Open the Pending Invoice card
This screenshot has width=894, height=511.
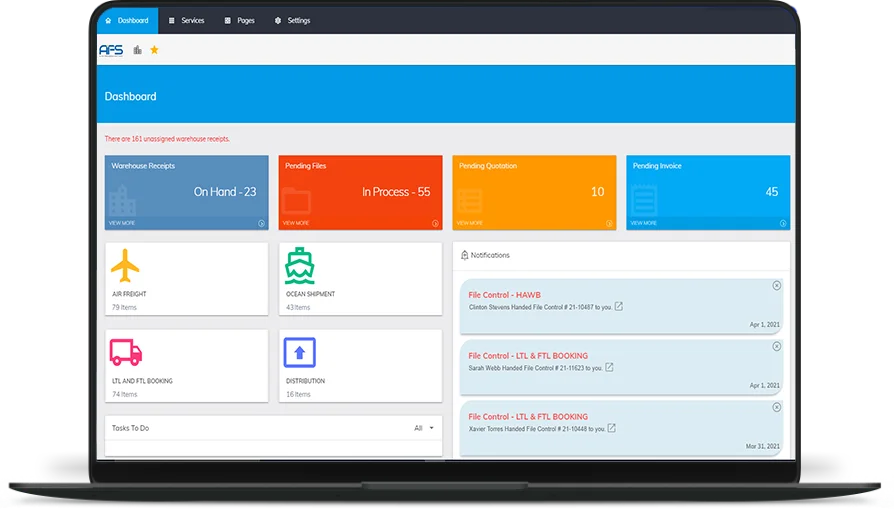708,193
